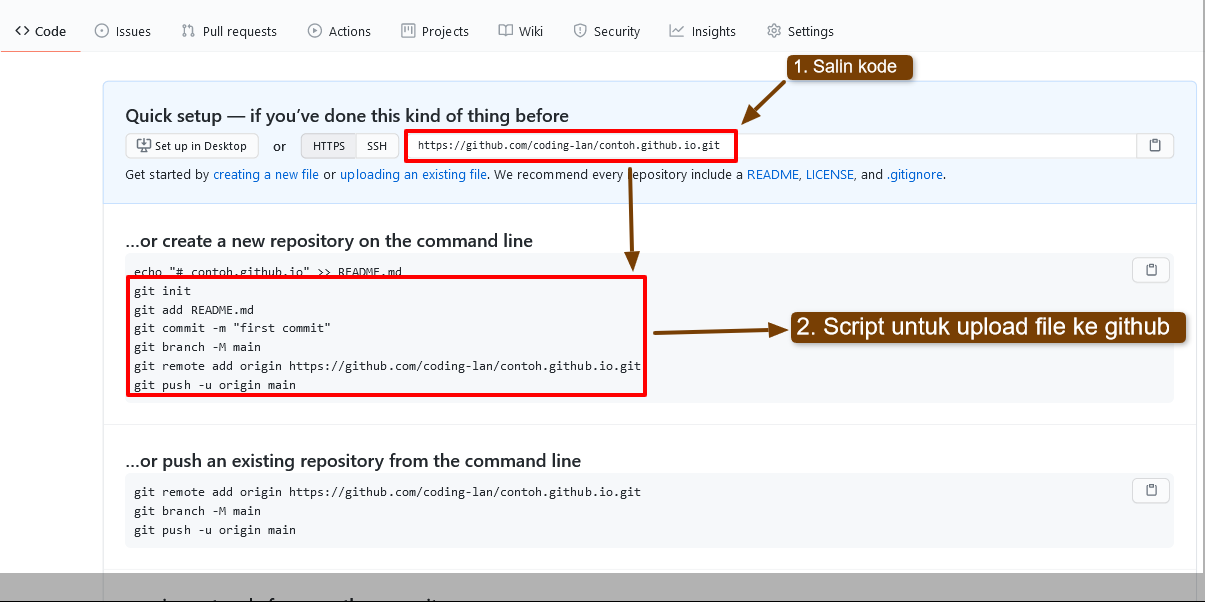Copy the push existing repository commands
The width and height of the screenshot is (1205, 615).
[1151, 490]
